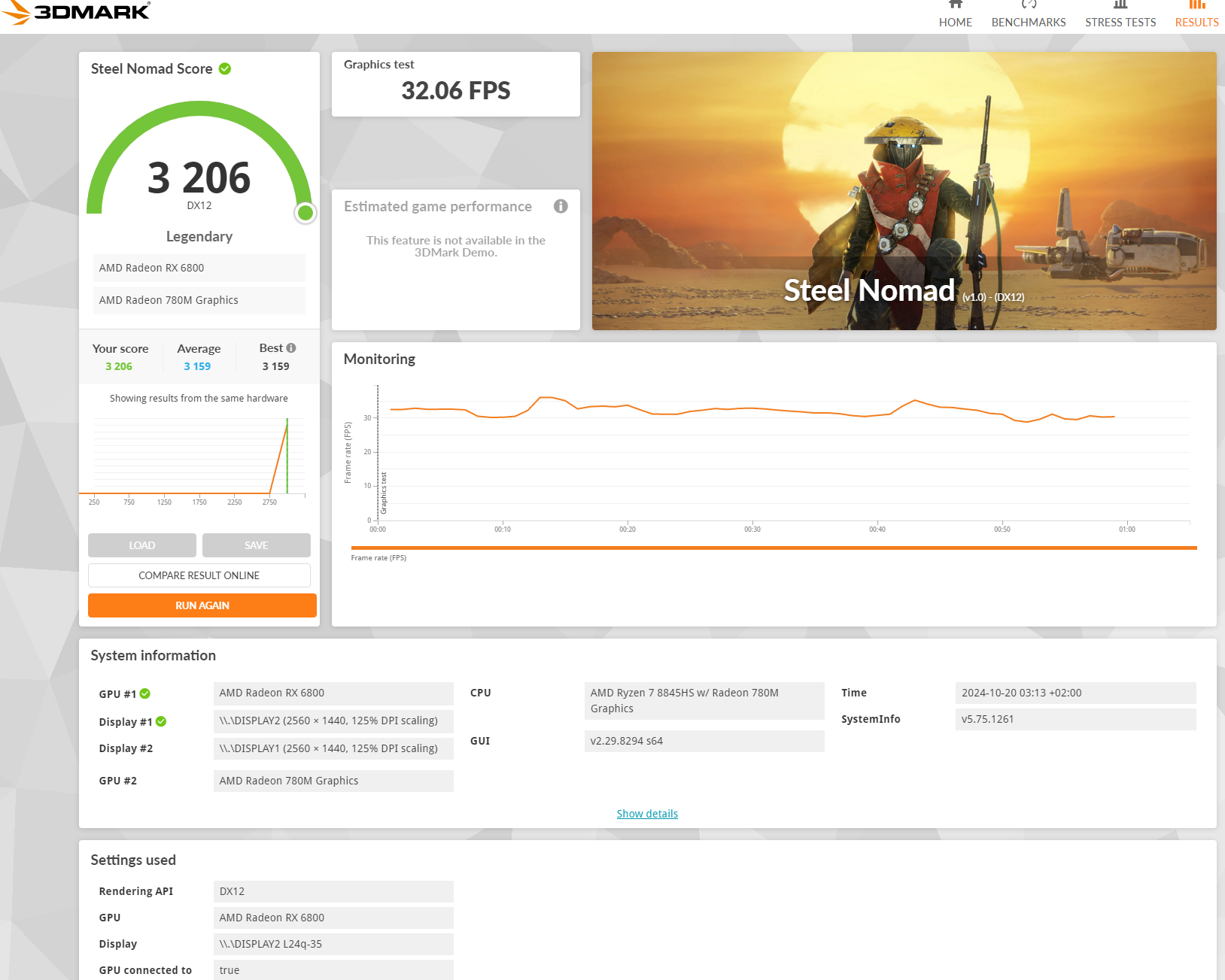Open the STRESS TESTS tab
This screenshot has width=1225, height=980.
1120,15
